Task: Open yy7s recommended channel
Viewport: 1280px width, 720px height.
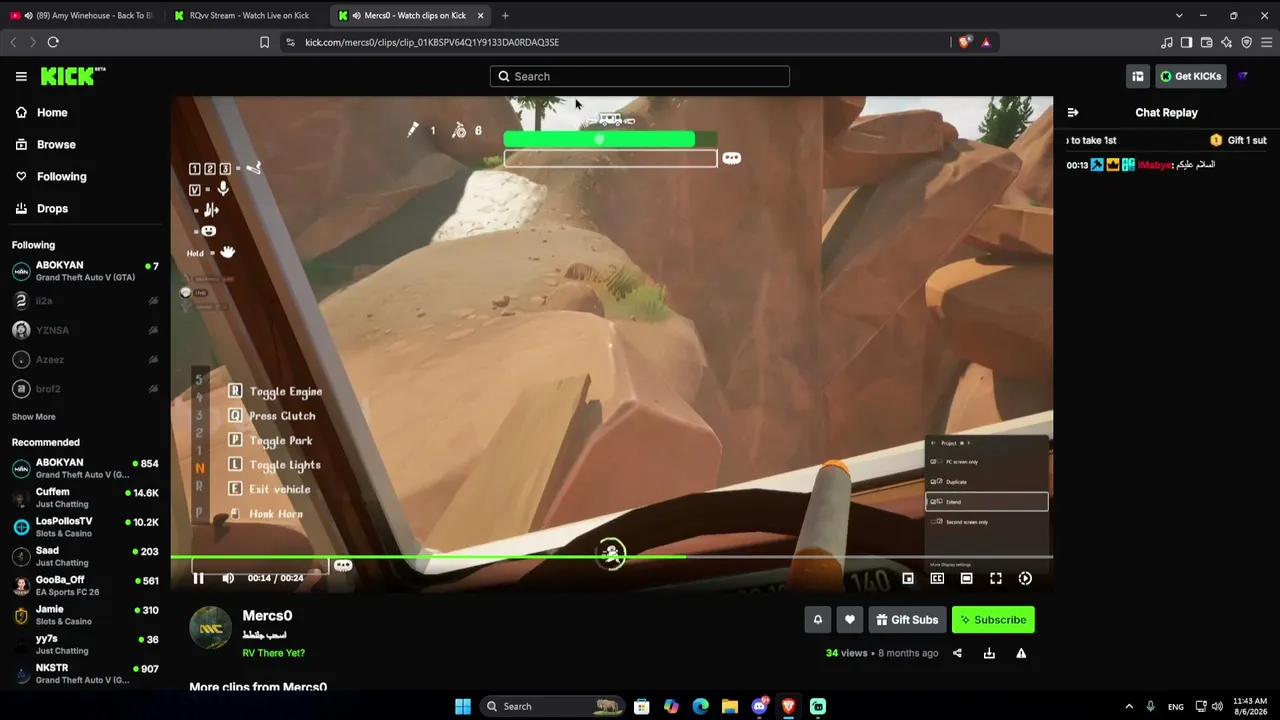Action: [85, 644]
